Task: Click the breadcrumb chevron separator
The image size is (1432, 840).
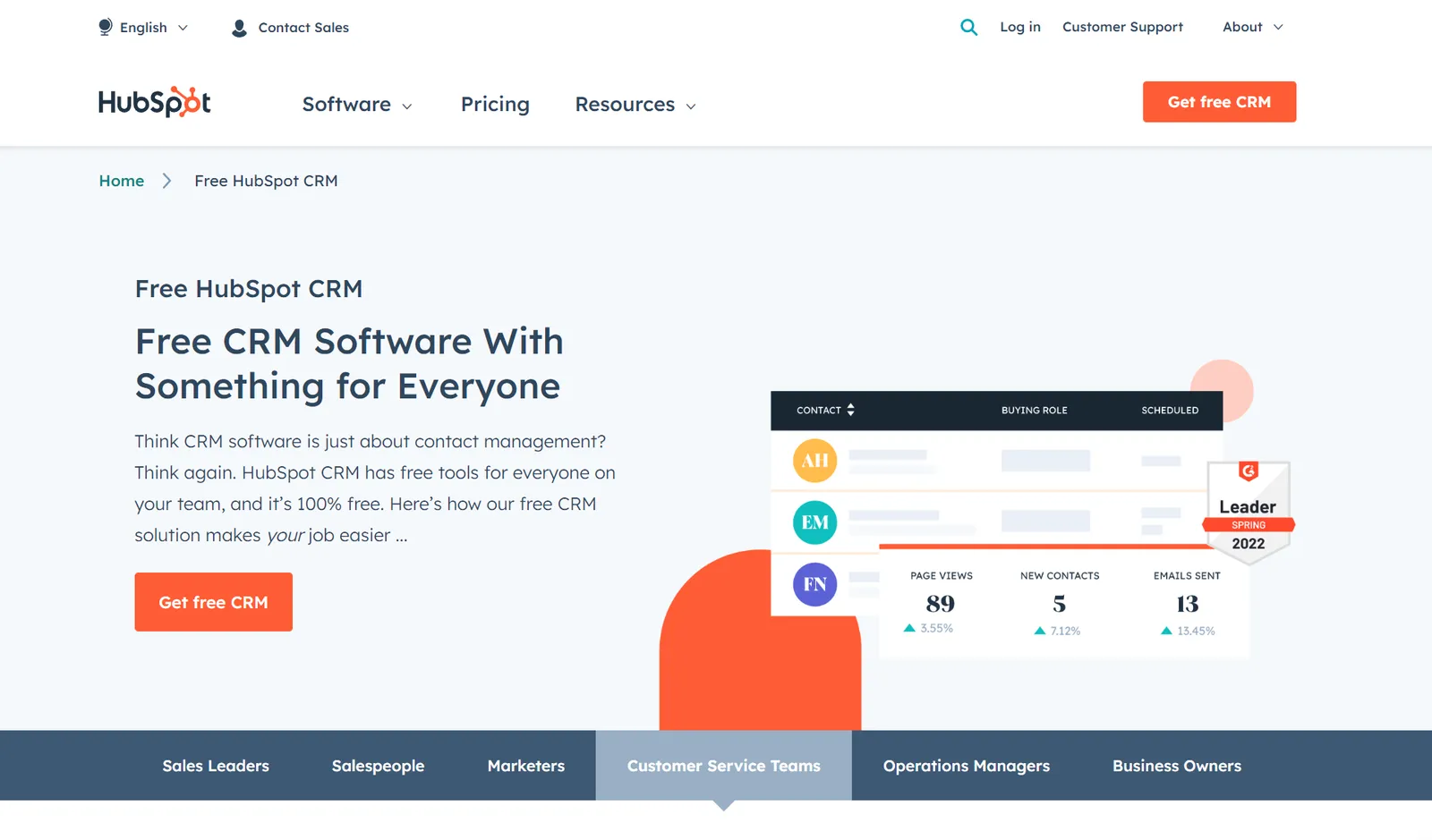Action: tap(166, 181)
